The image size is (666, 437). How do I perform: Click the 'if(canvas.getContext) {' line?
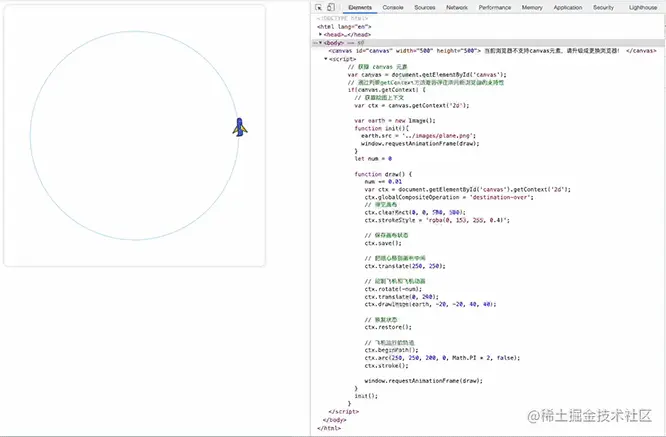point(387,90)
